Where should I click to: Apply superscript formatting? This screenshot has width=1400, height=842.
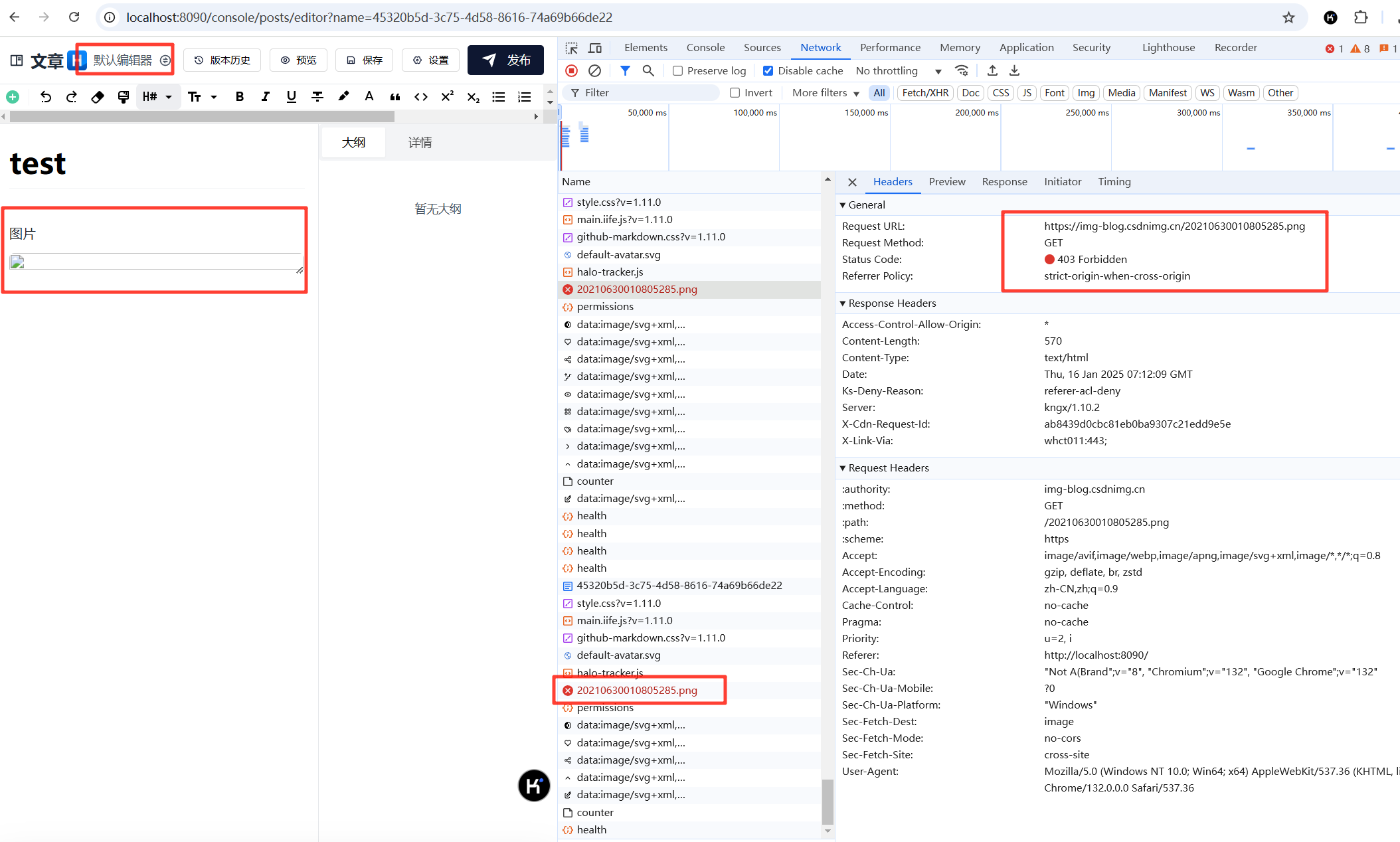click(447, 97)
